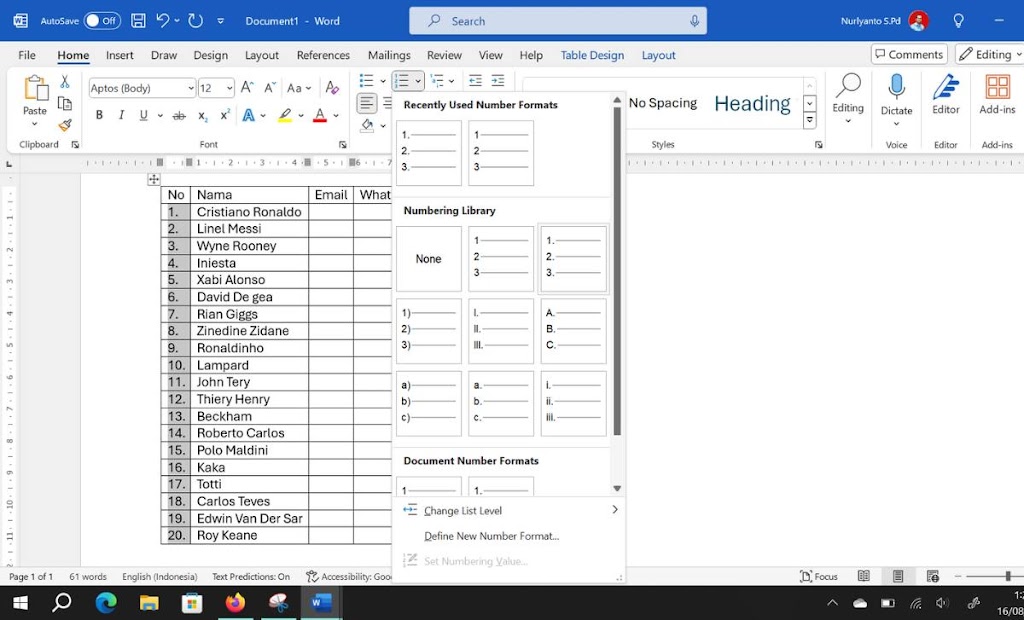The height and width of the screenshot is (620, 1024).
Task: Switch to Read Mode view in status bar
Action: (x=863, y=576)
